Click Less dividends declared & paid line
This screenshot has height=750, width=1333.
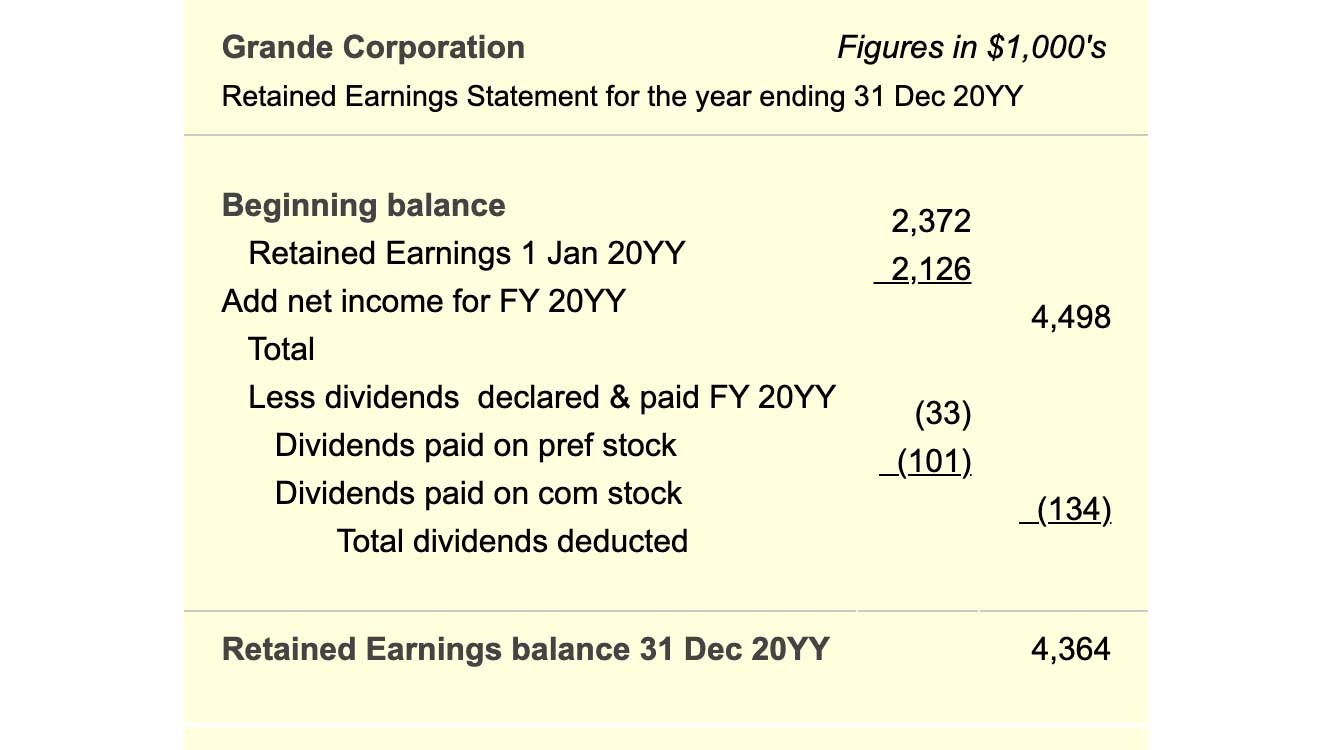542,397
